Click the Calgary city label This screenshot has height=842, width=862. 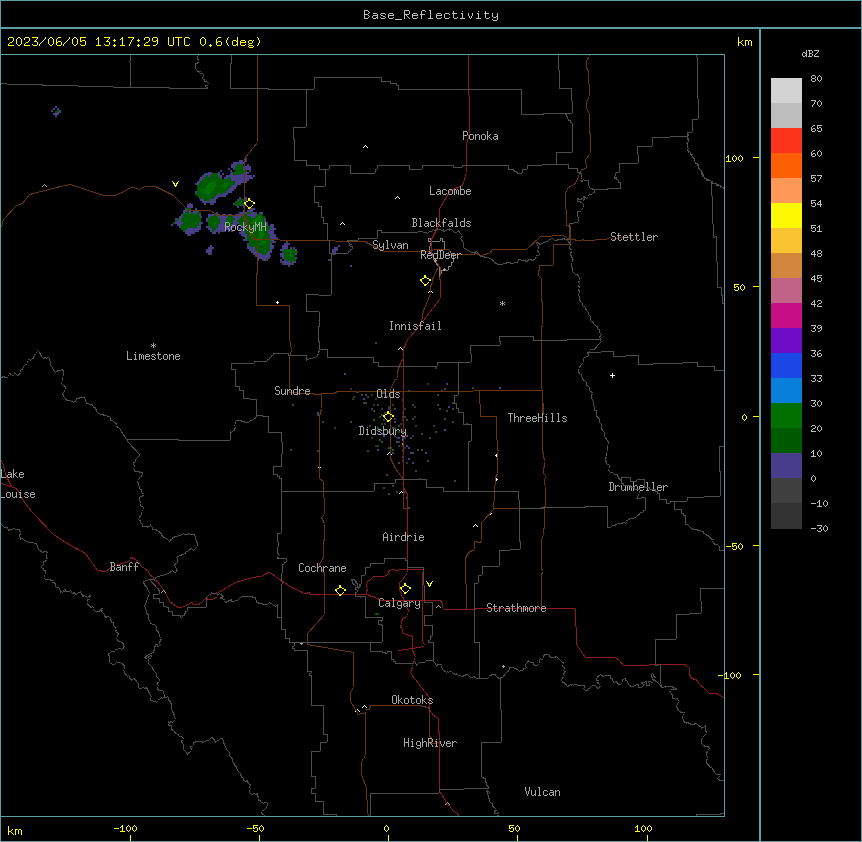[x=399, y=603]
